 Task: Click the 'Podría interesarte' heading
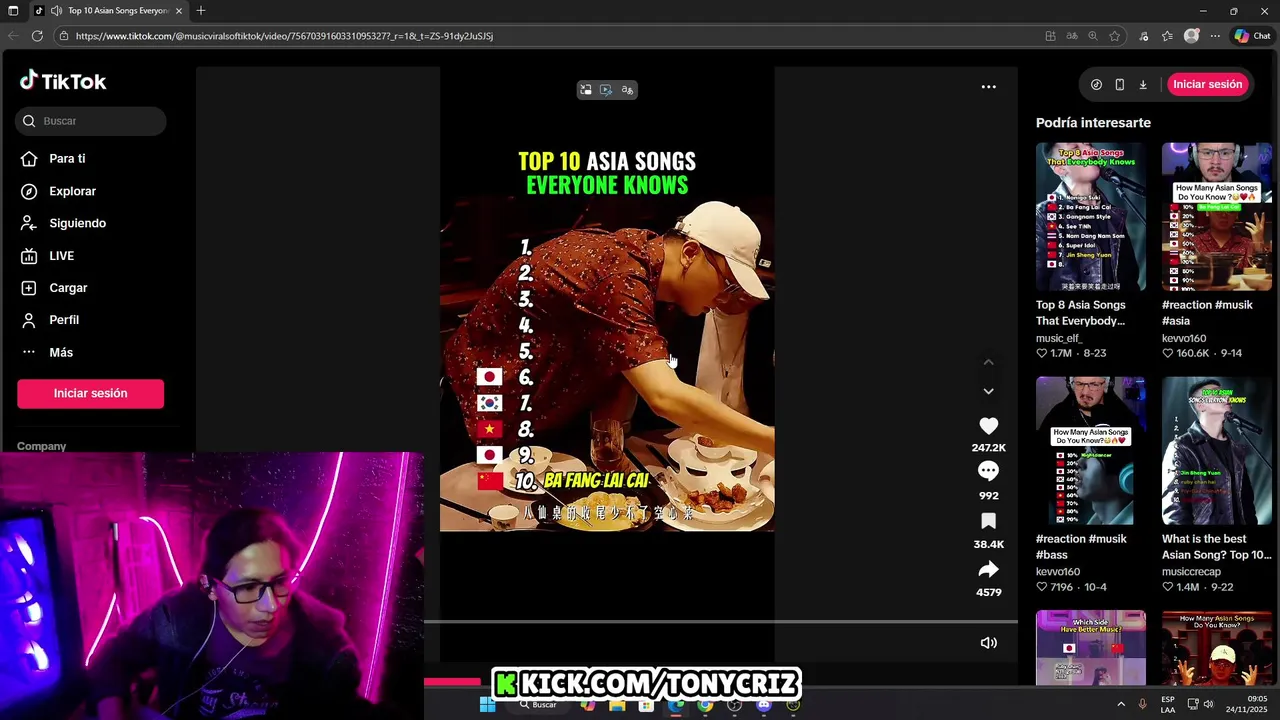tap(1093, 123)
